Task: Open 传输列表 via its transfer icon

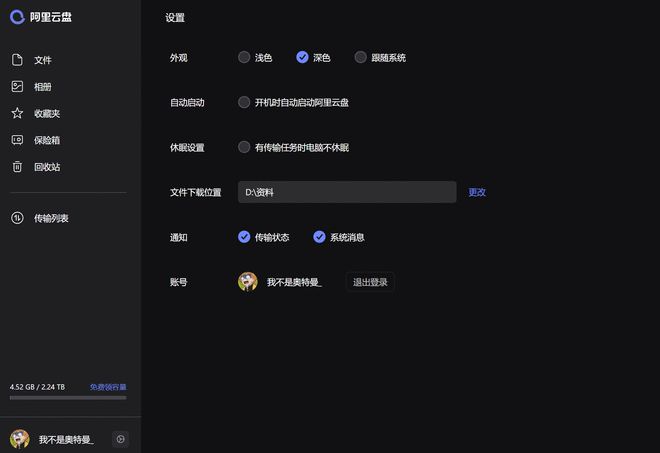Action: [x=17, y=218]
